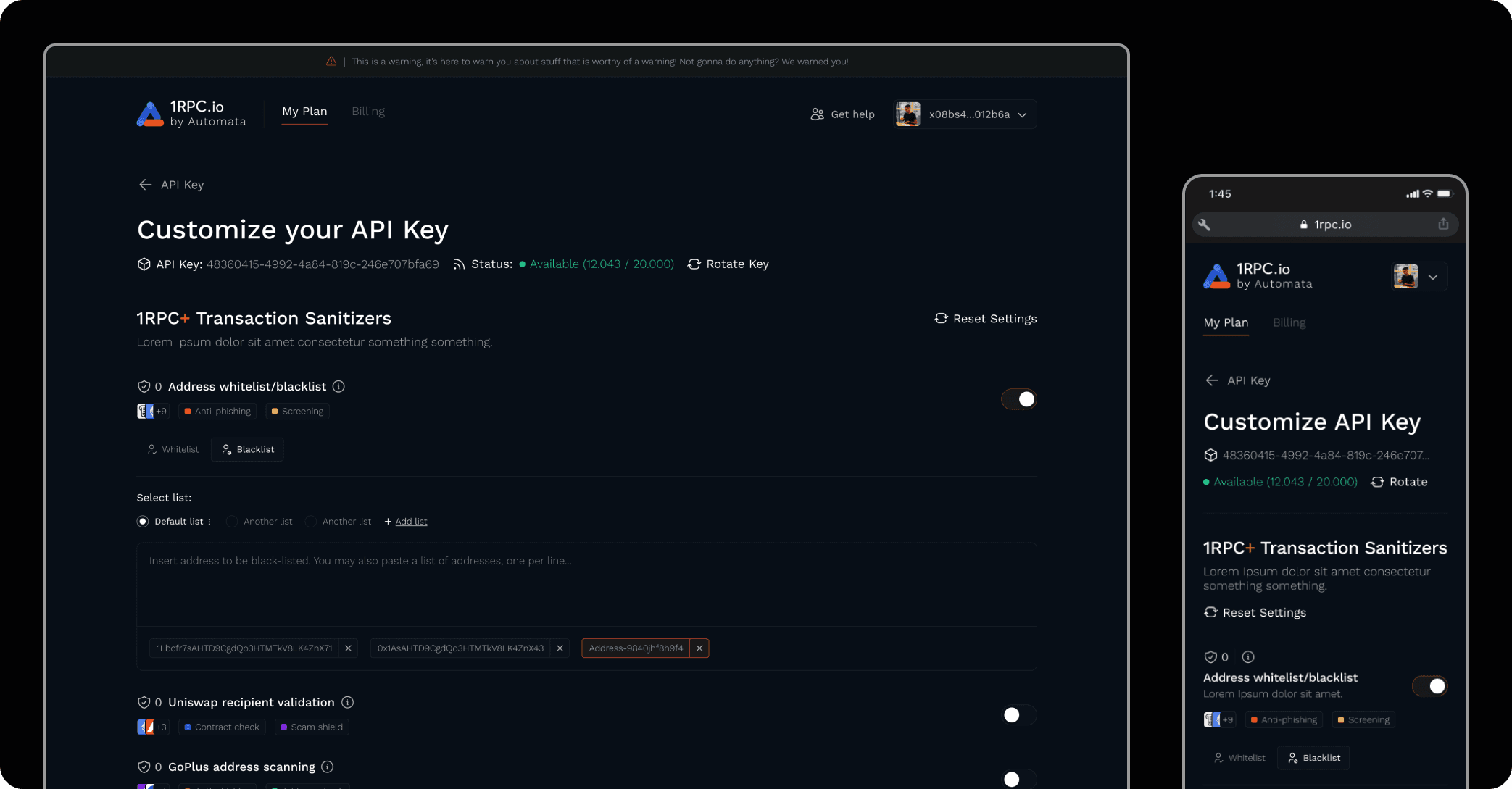Click info icon next to Address whitelist/blacklist
This screenshot has width=1512, height=789.
pyautogui.click(x=338, y=387)
